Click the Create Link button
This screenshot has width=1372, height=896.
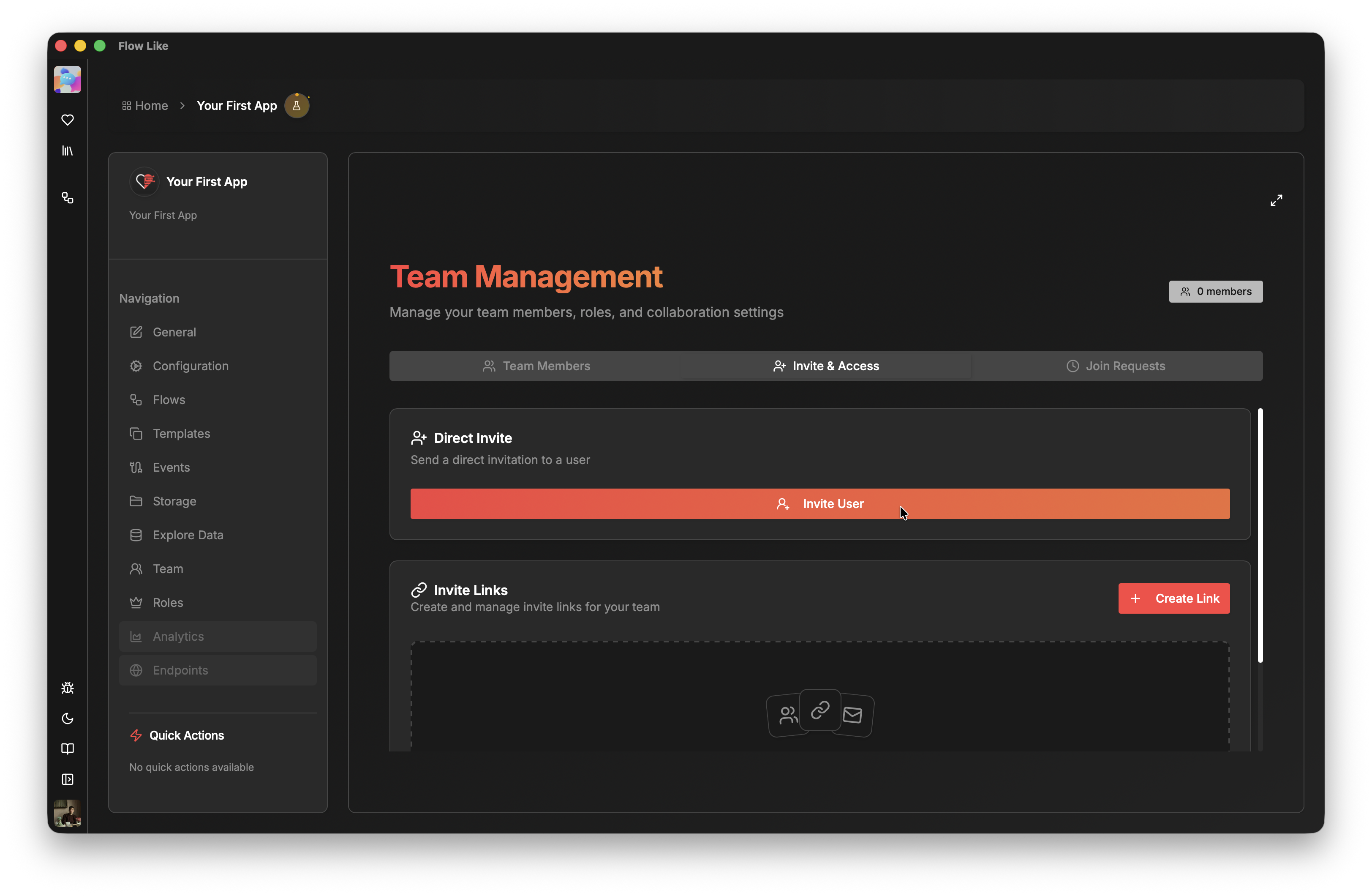coord(1174,598)
